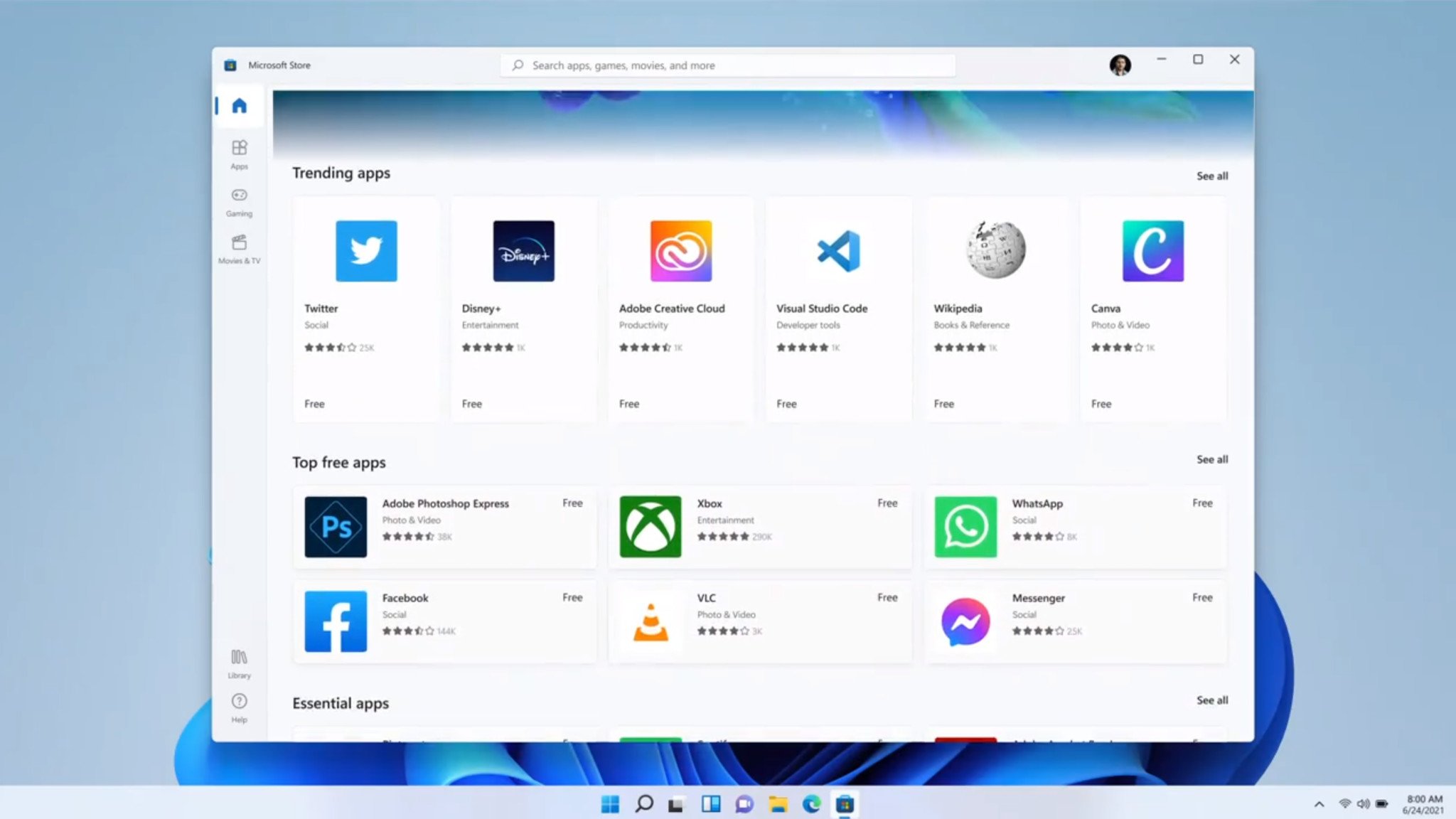Open the Xbox app icon
Image resolution: width=1456 pixels, height=819 pixels.
(650, 526)
